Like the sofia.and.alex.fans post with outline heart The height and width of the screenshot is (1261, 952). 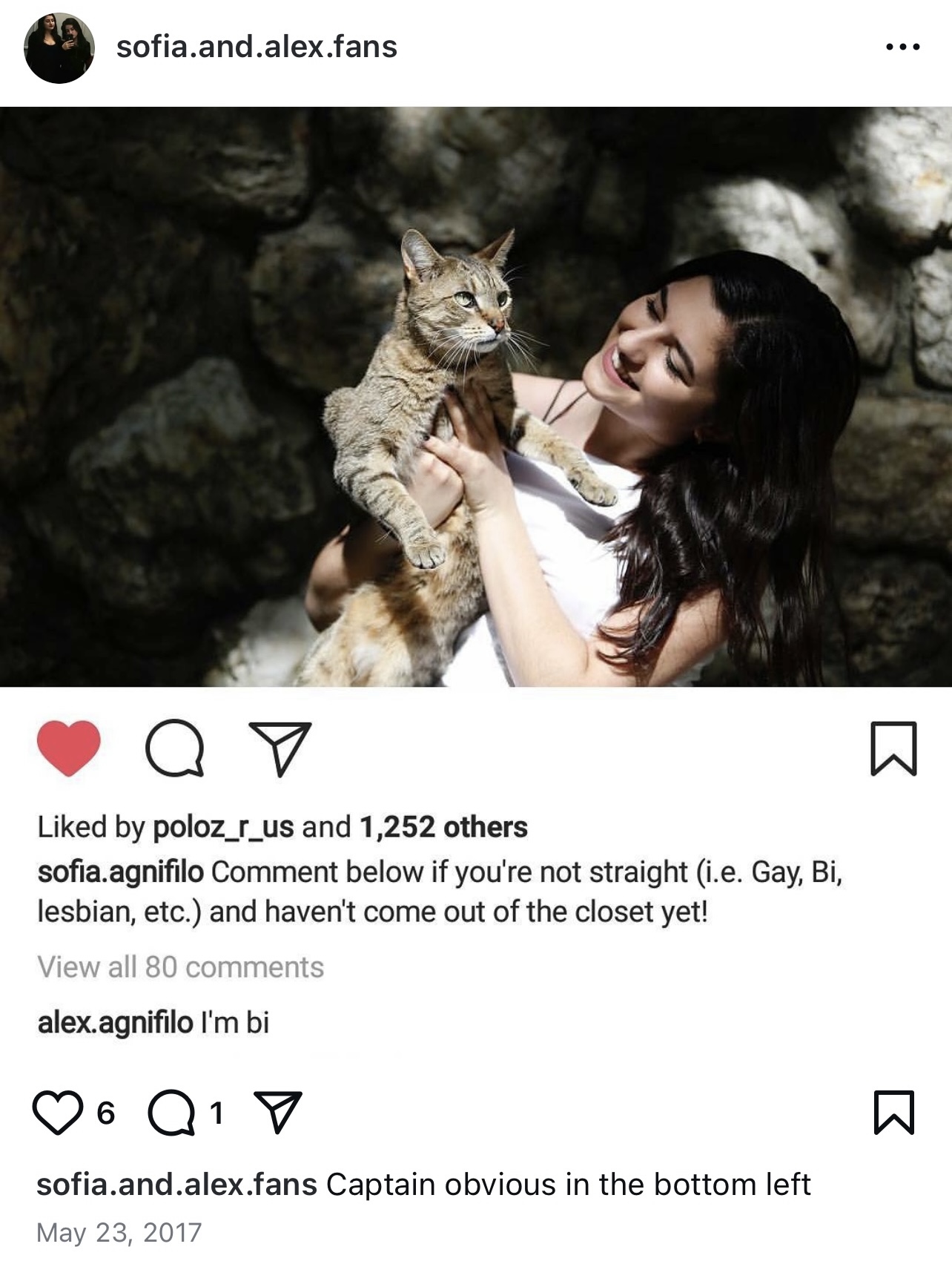pyautogui.click(x=58, y=1113)
